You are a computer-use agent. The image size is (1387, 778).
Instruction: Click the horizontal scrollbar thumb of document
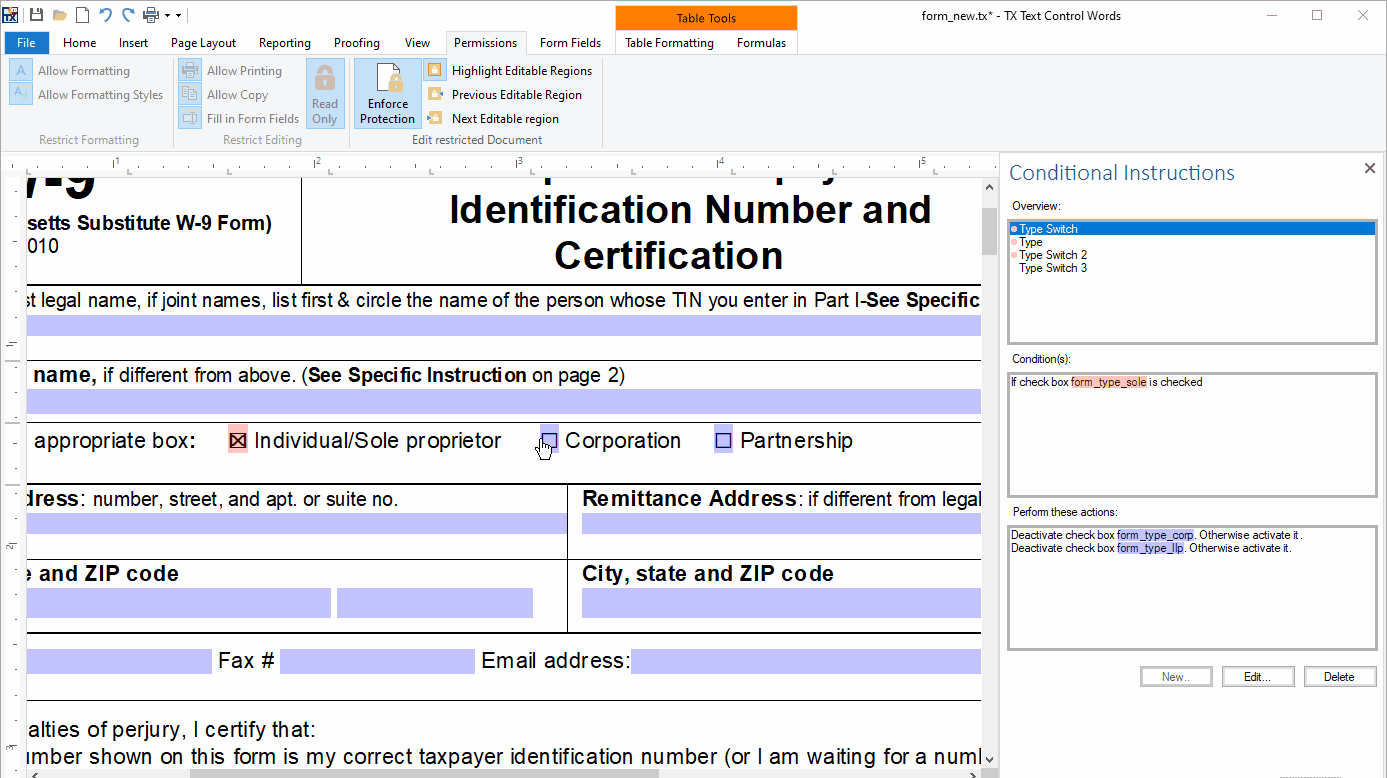[x=424, y=773]
